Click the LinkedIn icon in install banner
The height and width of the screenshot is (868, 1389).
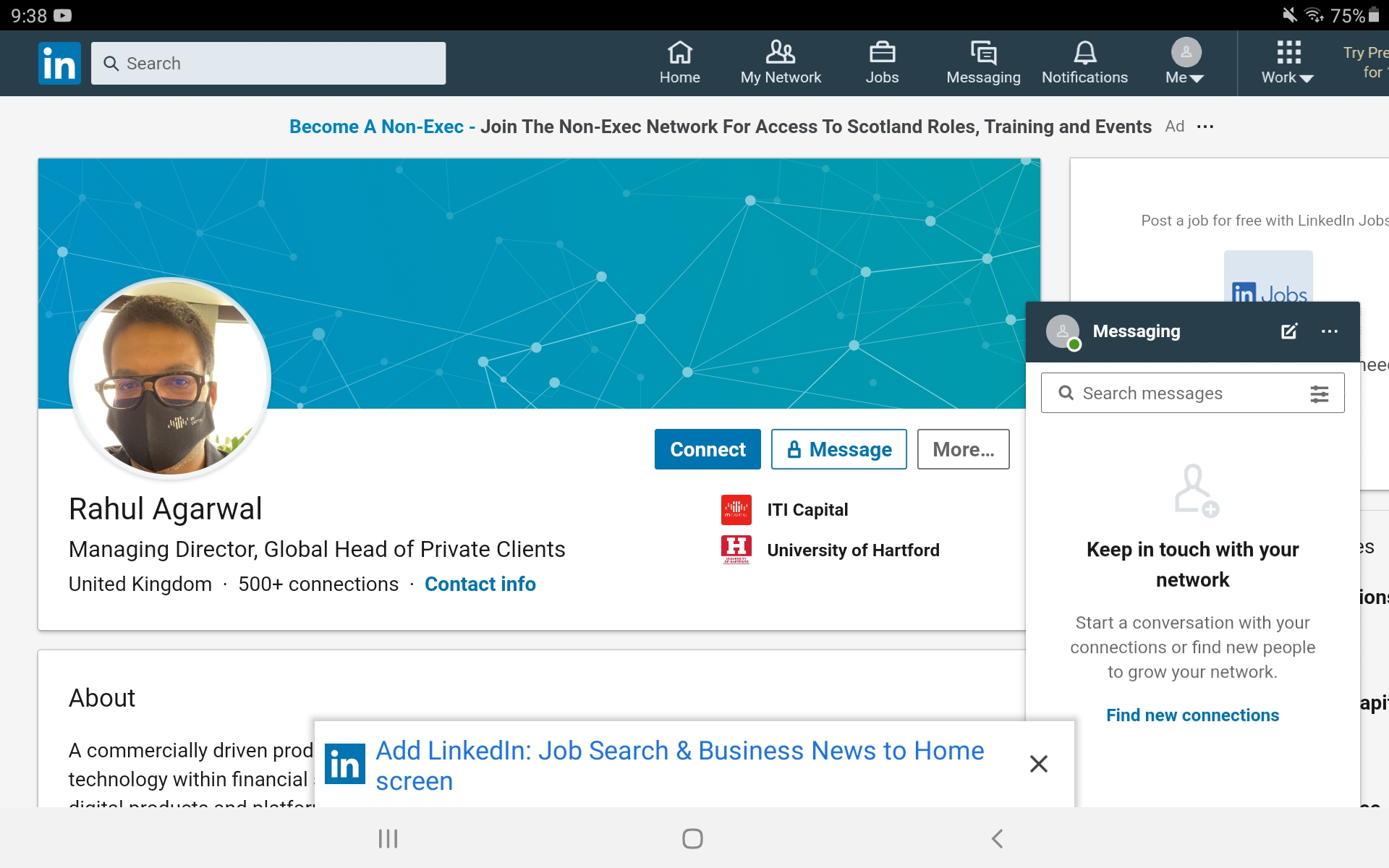point(344,764)
